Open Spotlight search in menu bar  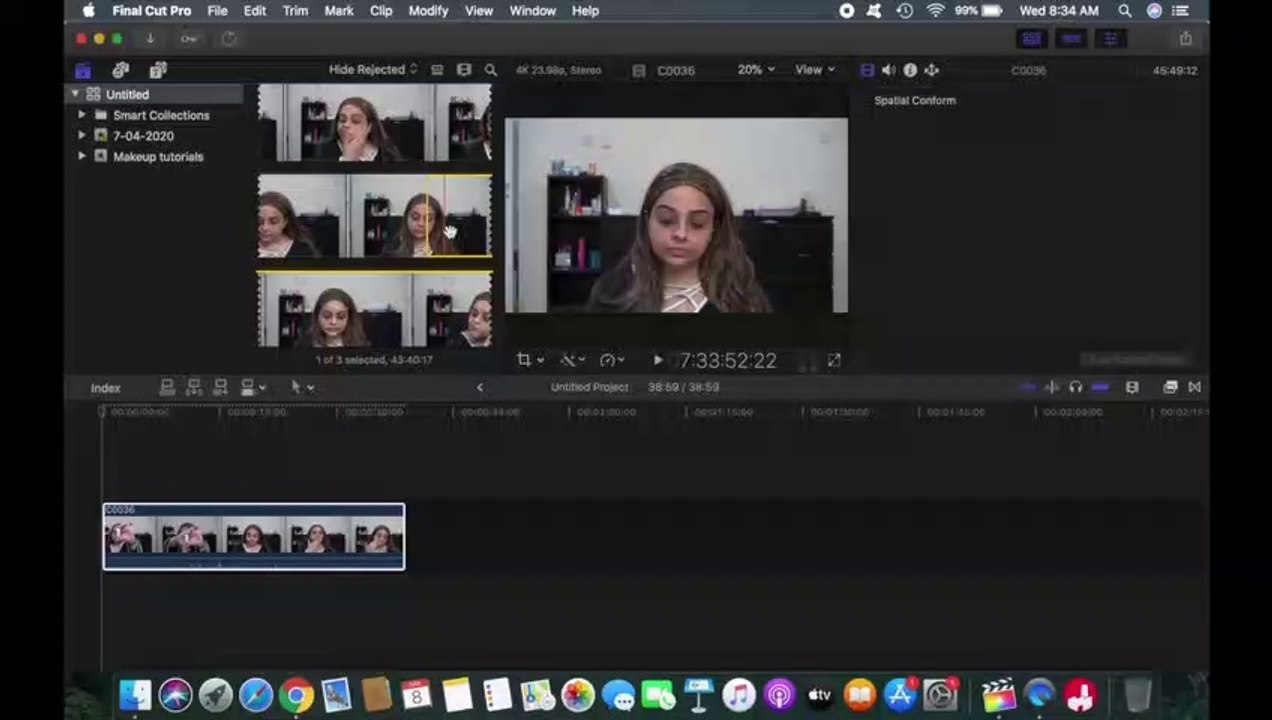click(1125, 11)
